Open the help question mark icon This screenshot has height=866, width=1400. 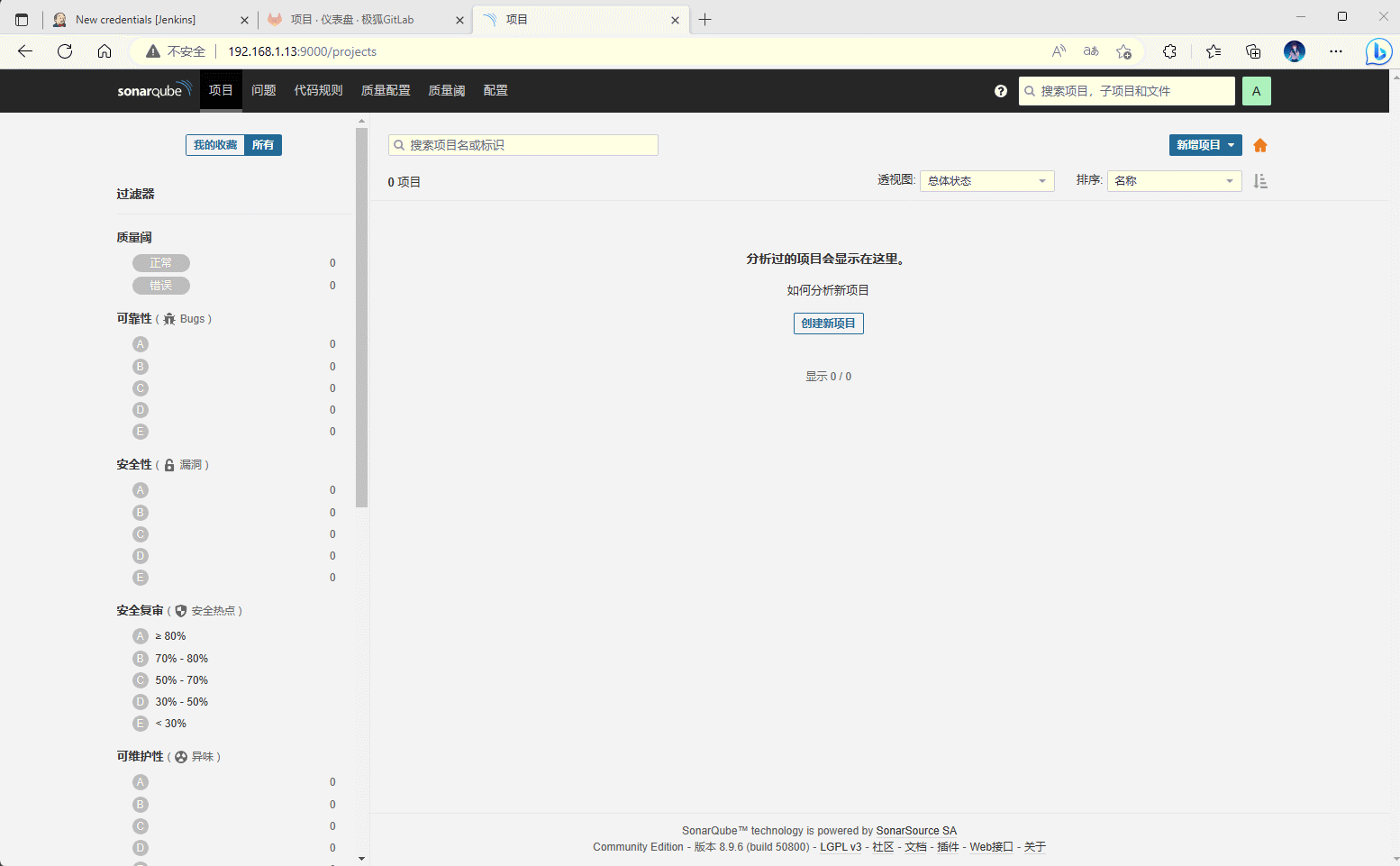tap(1000, 91)
